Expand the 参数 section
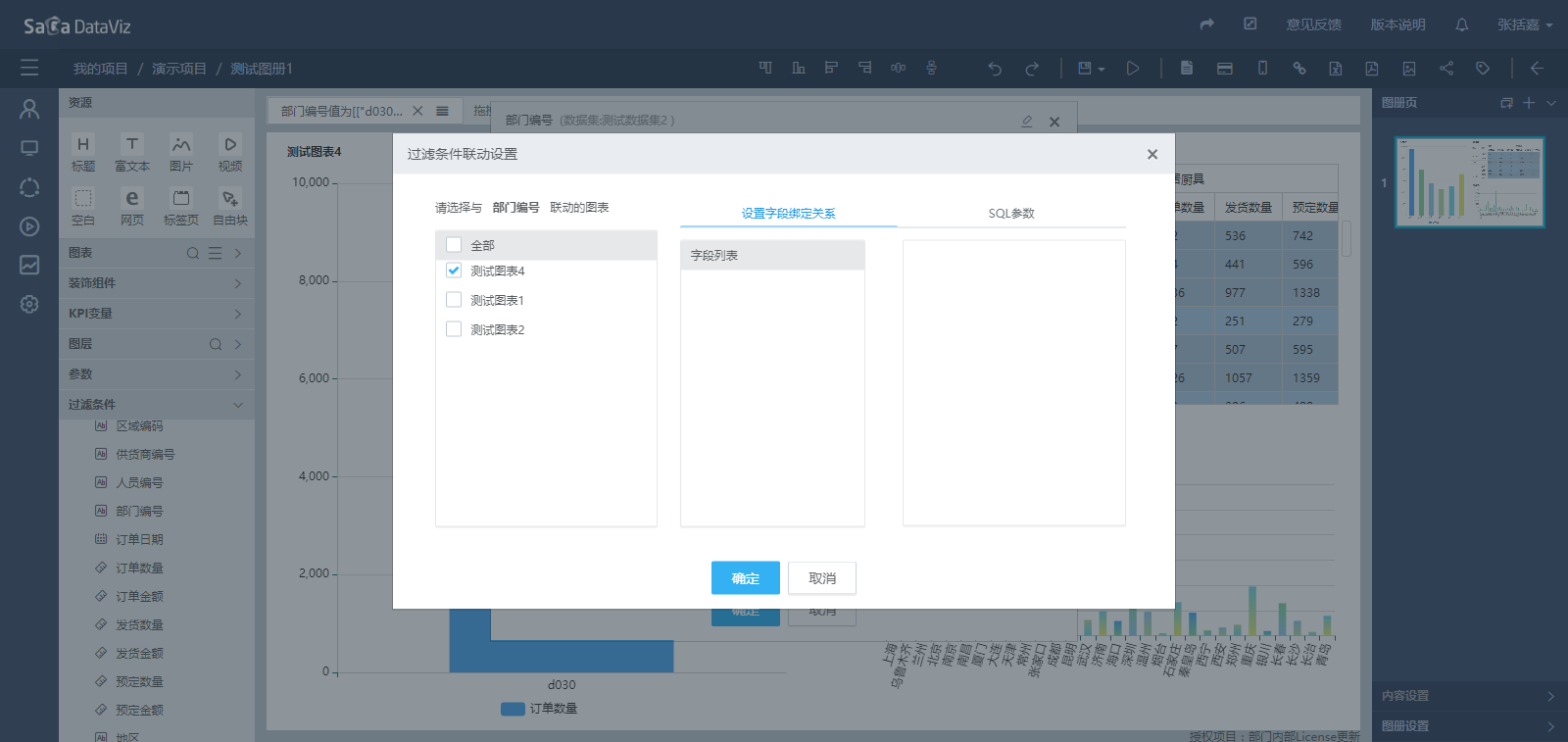The width and height of the screenshot is (1568, 742). tap(157, 374)
